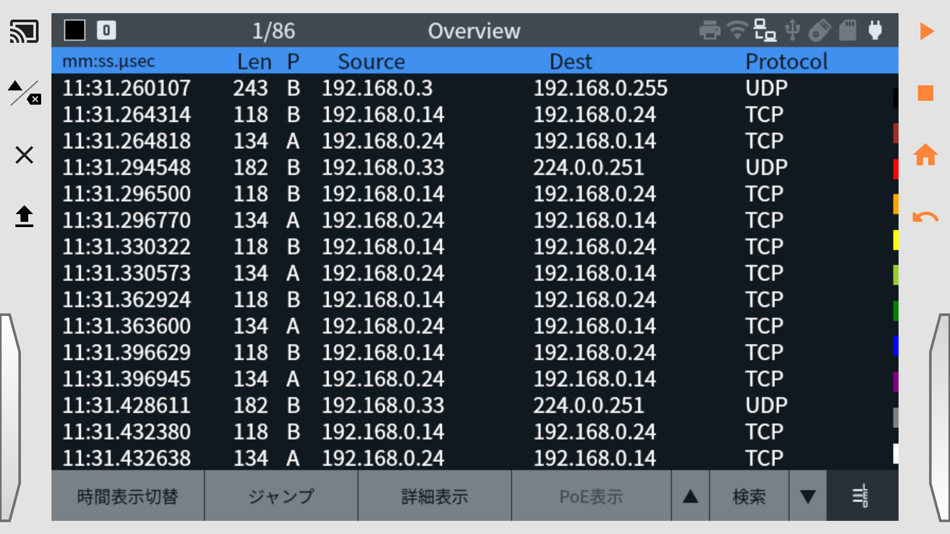Image resolution: width=950 pixels, height=534 pixels.
Task: Click the PoE表示 button
Action: tap(591, 496)
